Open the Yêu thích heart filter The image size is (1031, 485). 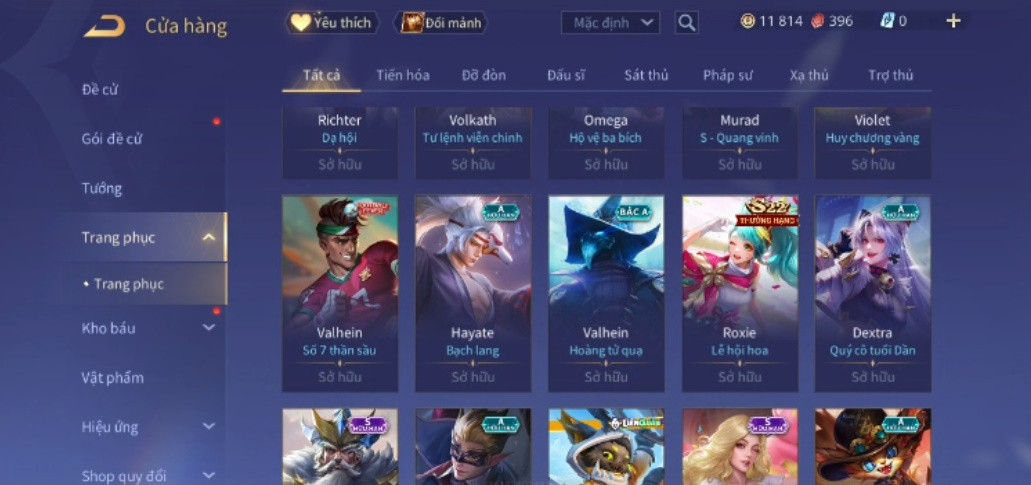[x=332, y=23]
